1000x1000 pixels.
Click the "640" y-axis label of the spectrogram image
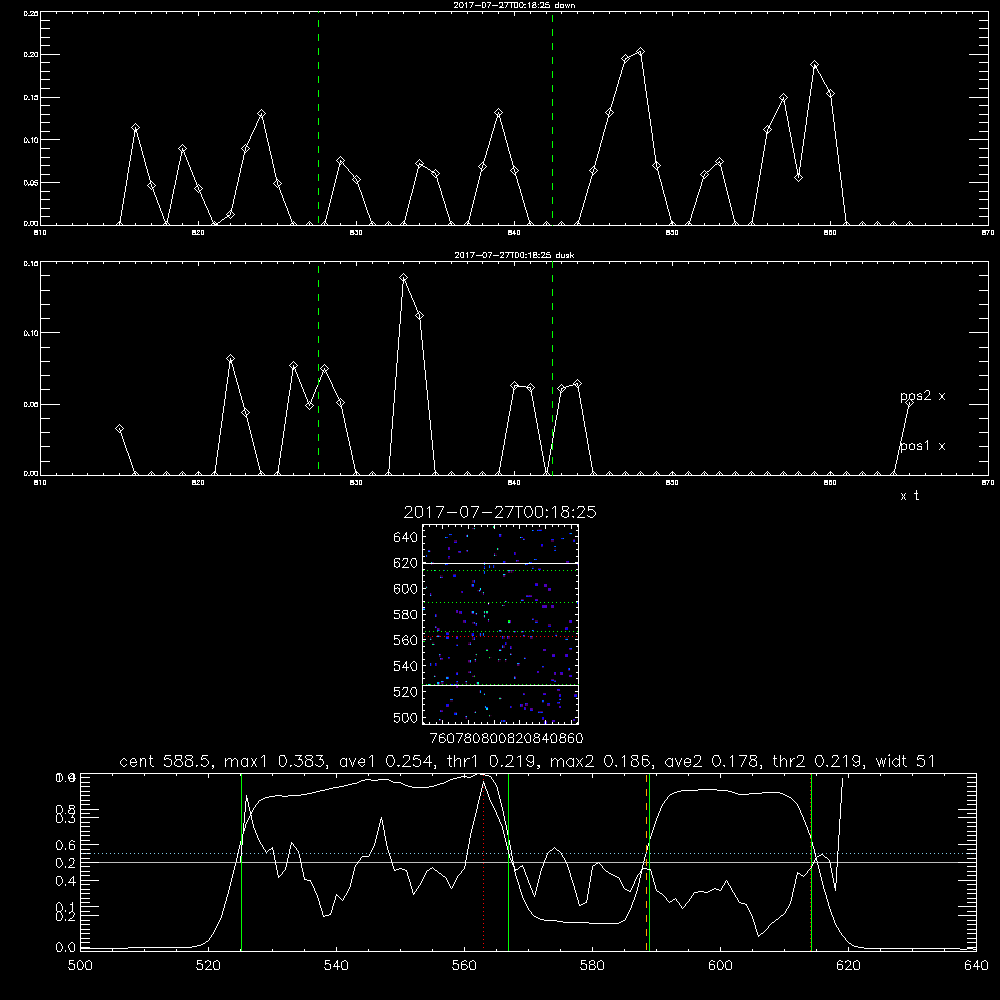pos(406,538)
